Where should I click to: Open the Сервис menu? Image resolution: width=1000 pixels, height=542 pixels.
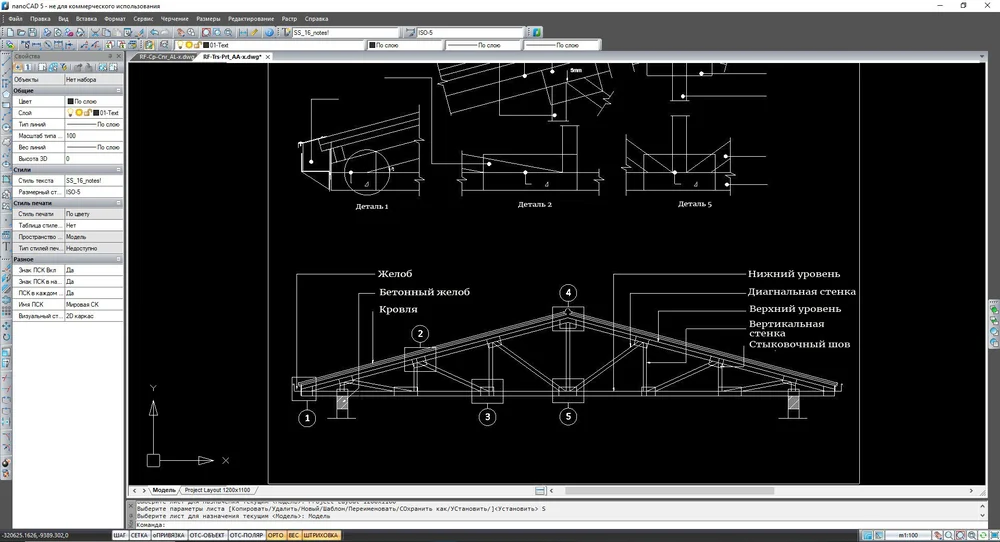(x=143, y=18)
